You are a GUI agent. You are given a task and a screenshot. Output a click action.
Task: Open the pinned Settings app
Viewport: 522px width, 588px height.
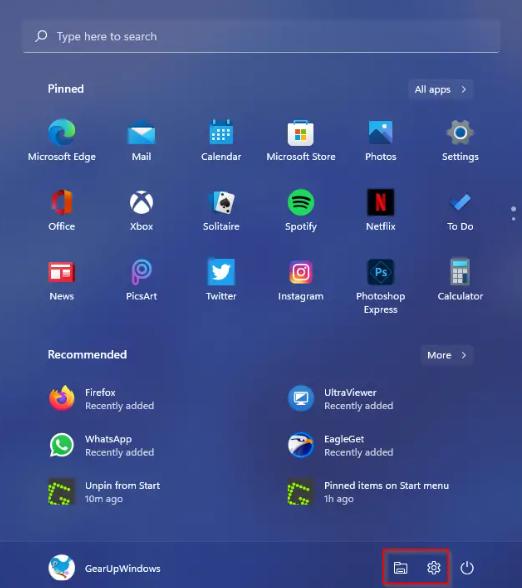coord(460,141)
